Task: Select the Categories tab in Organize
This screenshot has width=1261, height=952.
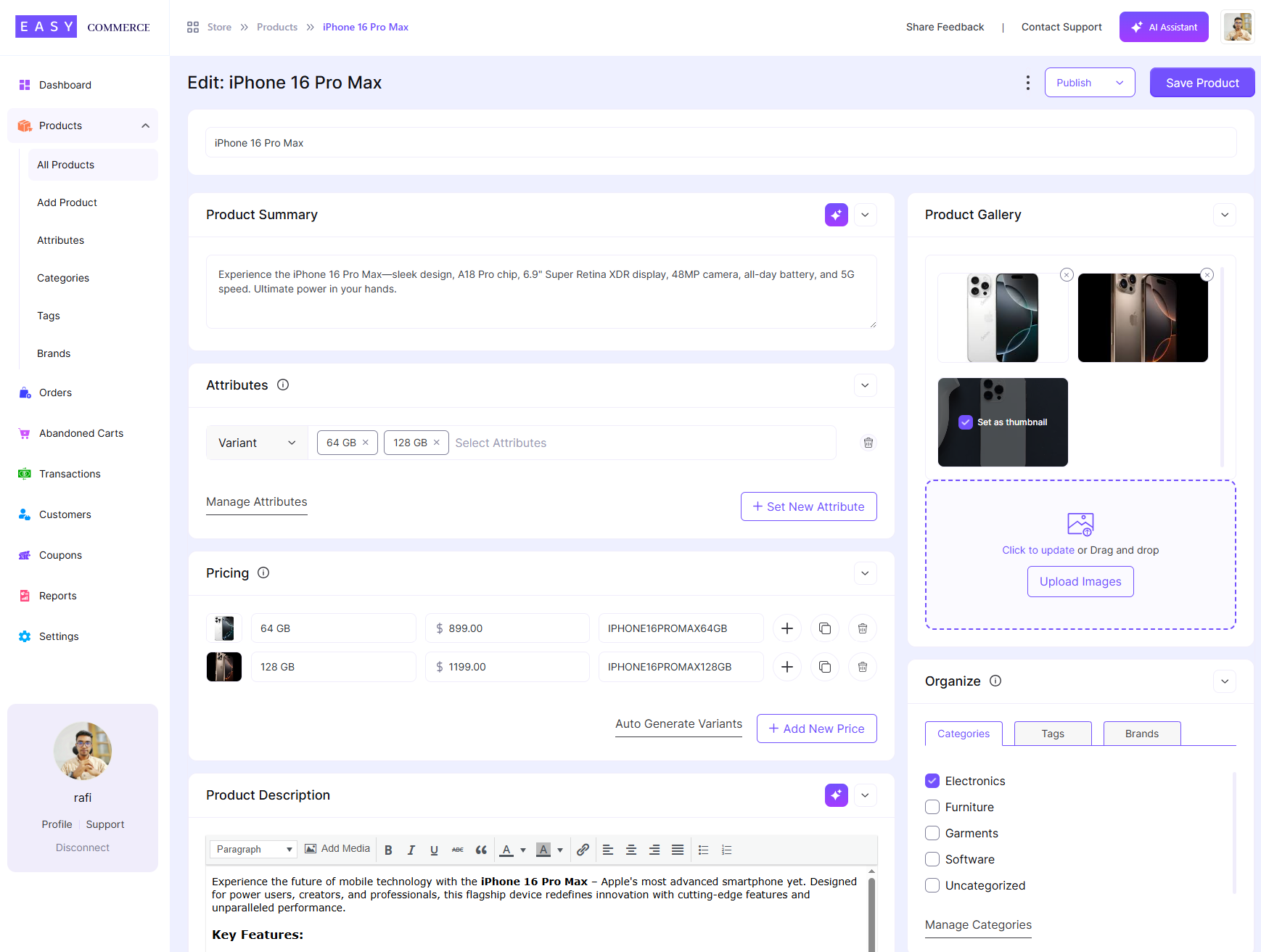Action: coord(964,734)
